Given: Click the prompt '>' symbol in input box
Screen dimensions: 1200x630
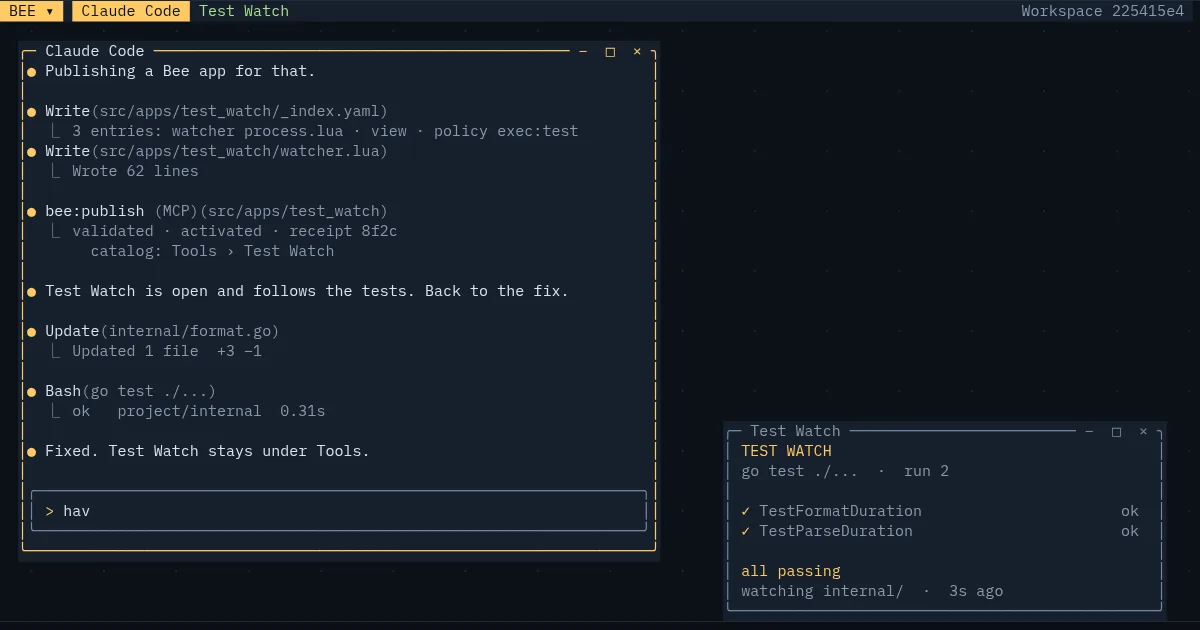Looking at the screenshot, I should click(x=50, y=511).
